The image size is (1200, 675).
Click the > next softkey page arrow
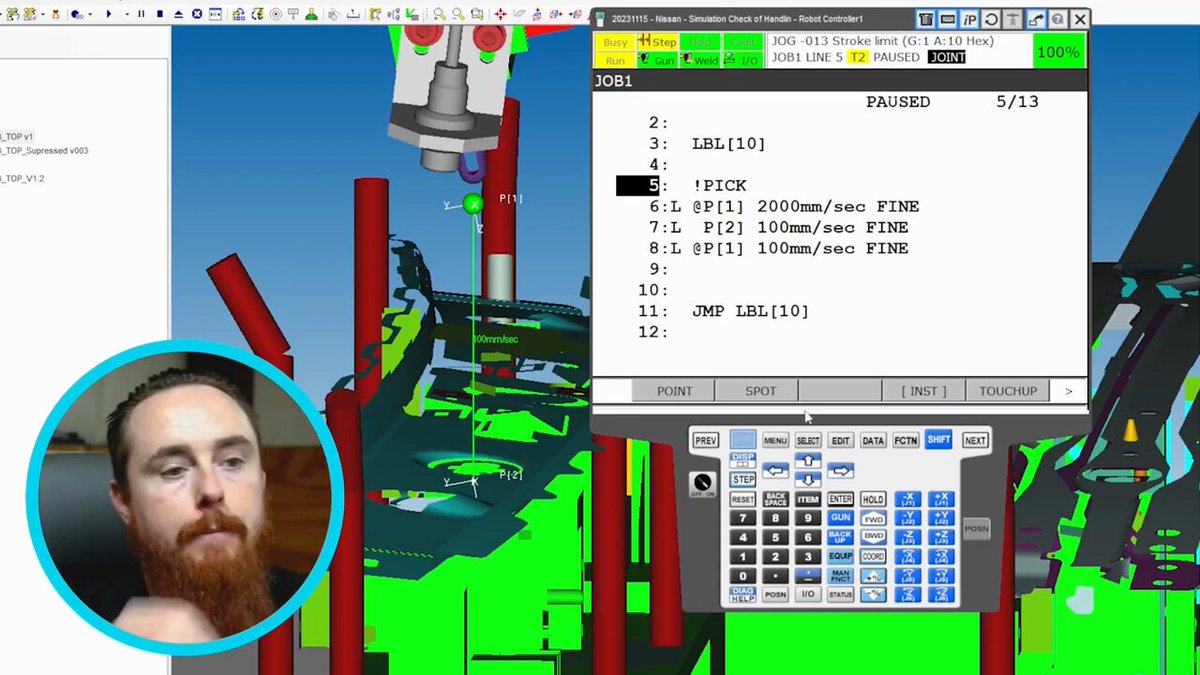[1068, 391]
